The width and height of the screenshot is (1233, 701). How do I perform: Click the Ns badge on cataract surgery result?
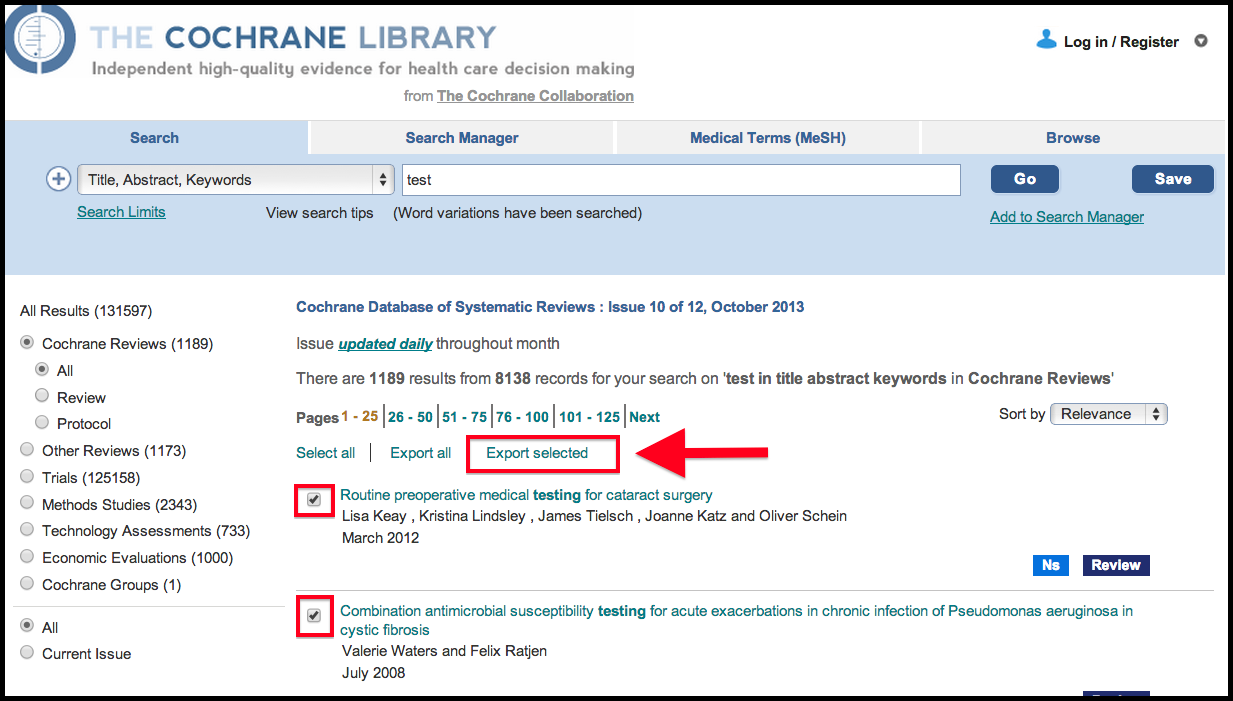(1050, 565)
